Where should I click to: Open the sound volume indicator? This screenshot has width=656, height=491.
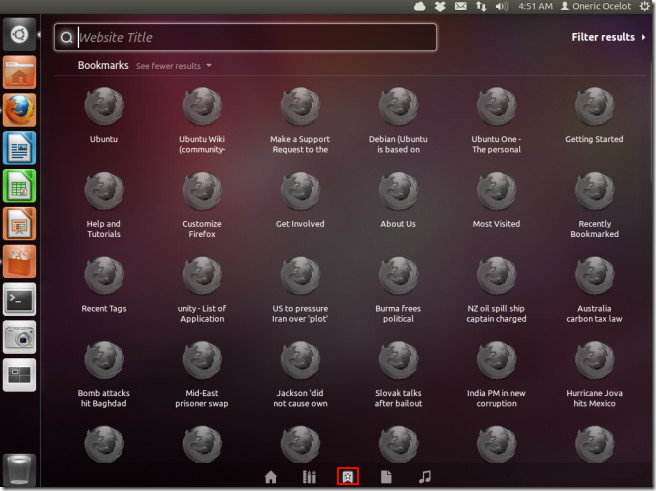(x=502, y=6)
